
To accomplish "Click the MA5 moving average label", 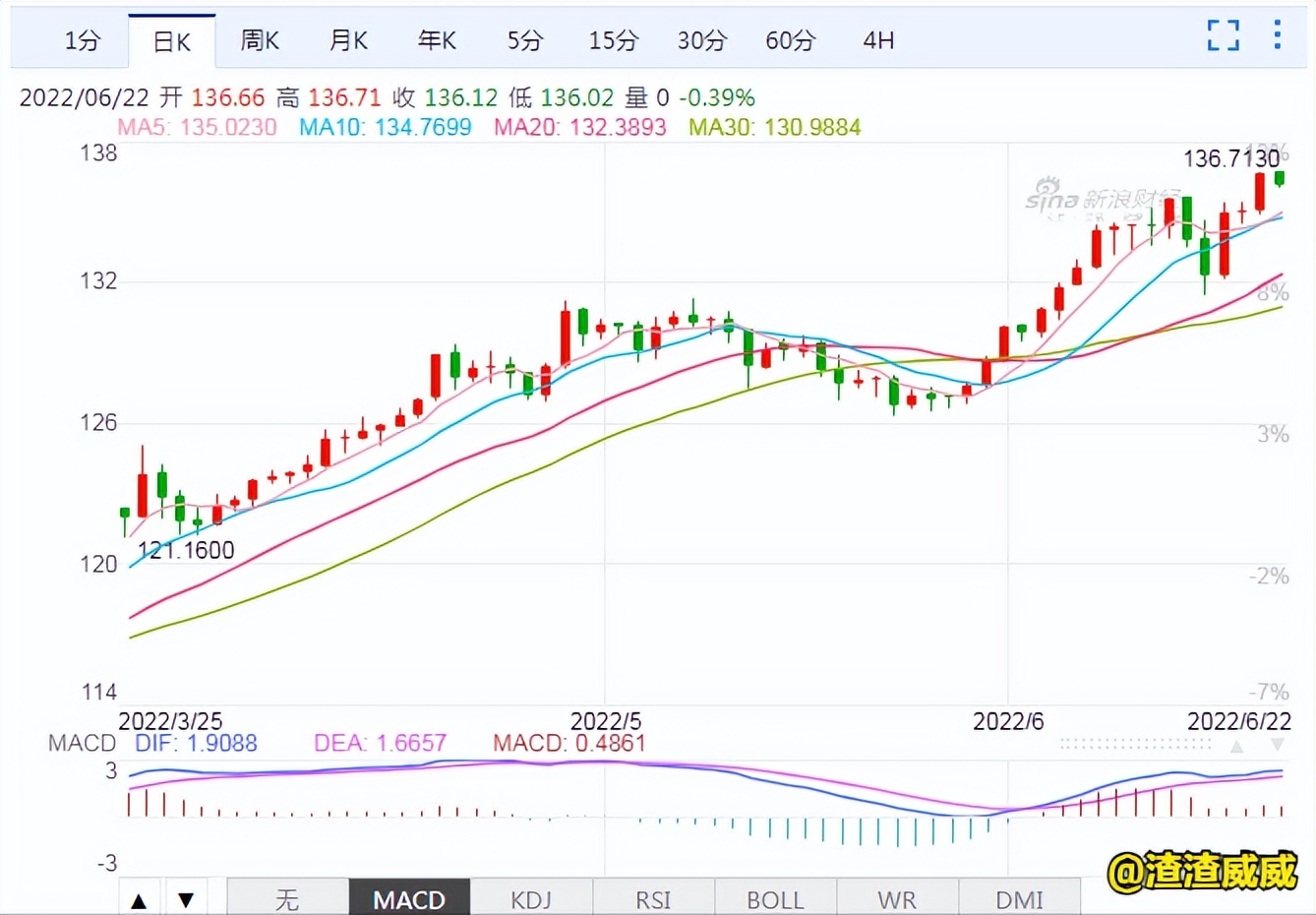I will point(197,127).
